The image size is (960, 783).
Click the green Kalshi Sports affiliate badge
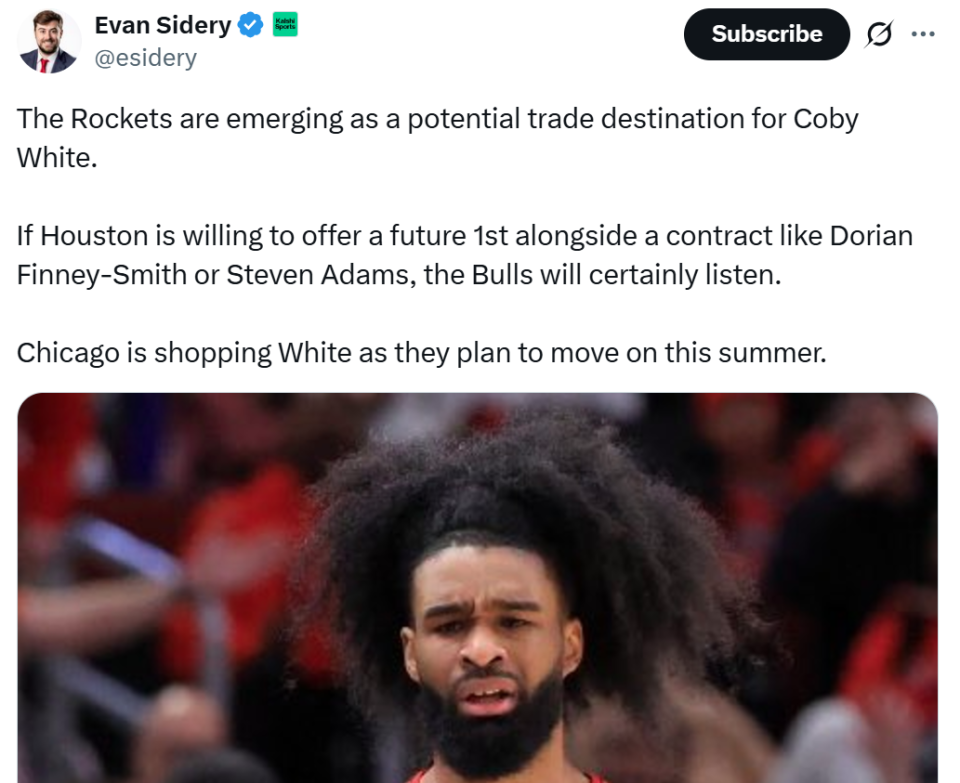tap(285, 24)
